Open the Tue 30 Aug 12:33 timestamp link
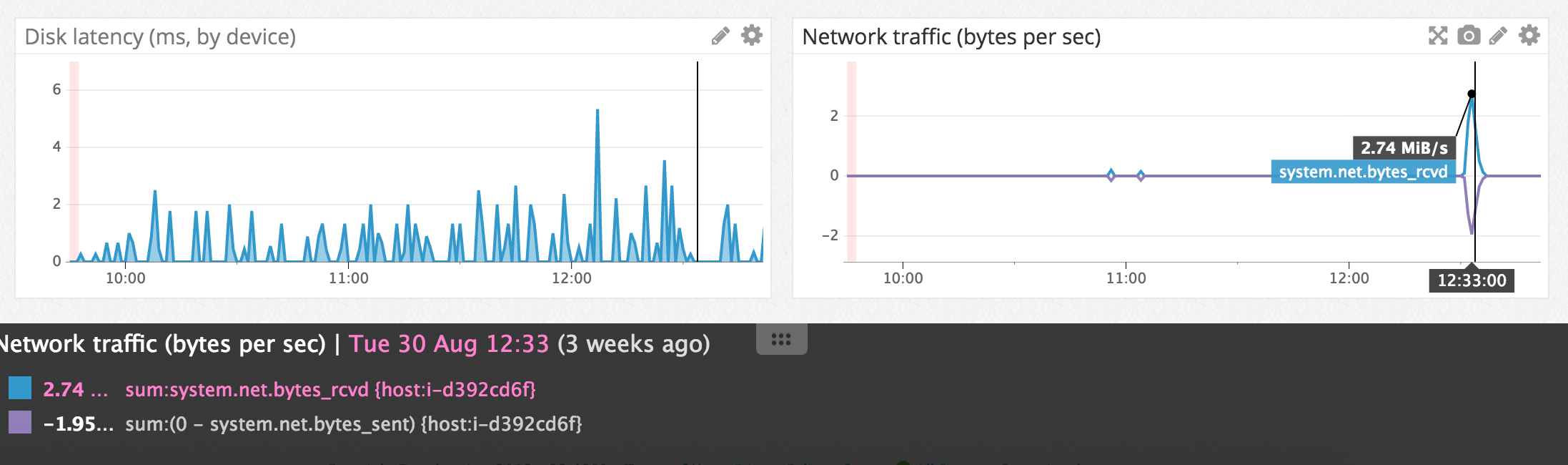Image resolution: width=1568 pixels, height=465 pixels. pos(449,343)
